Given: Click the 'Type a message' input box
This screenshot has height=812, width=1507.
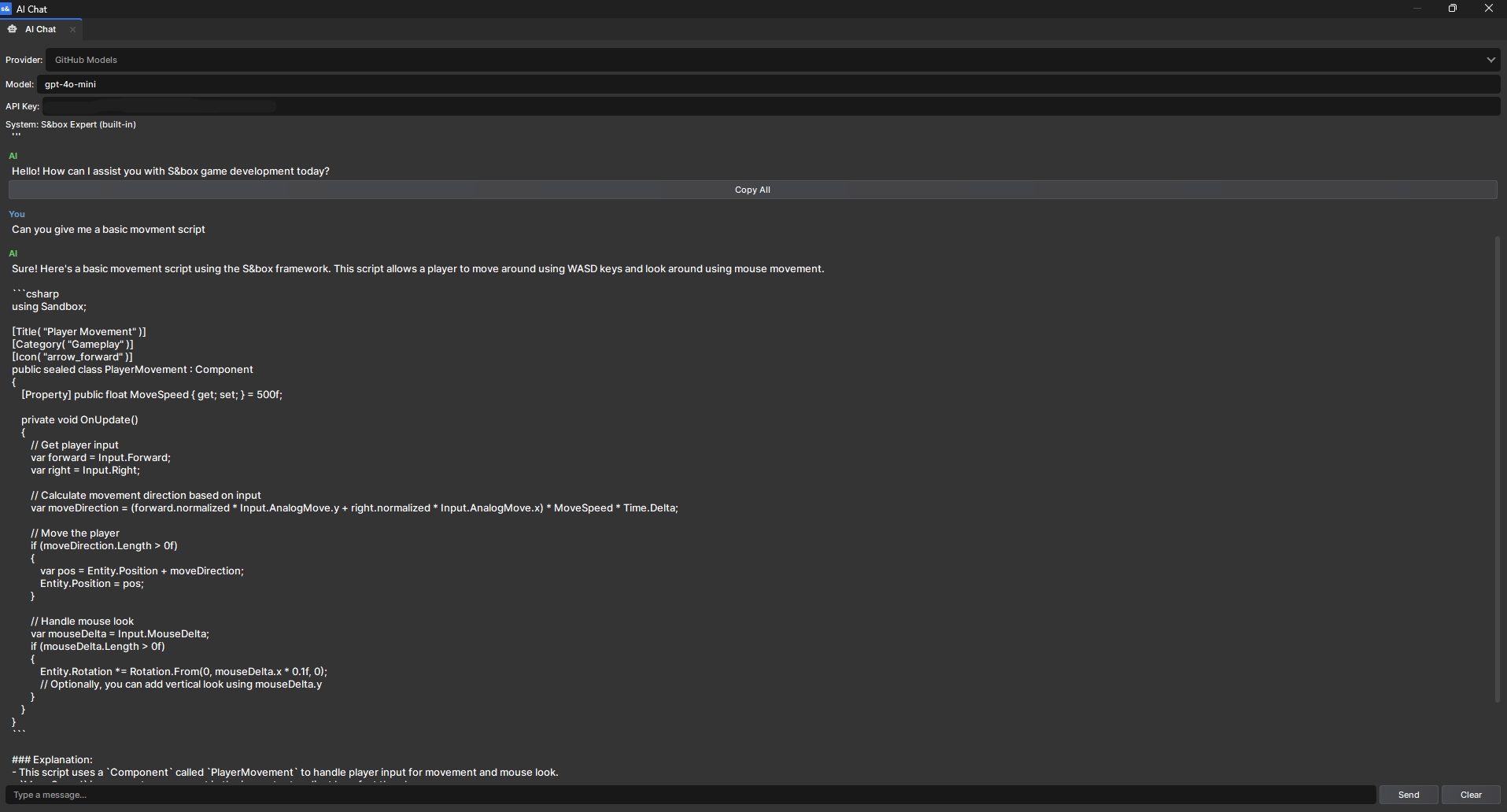Looking at the screenshot, I should [x=690, y=795].
